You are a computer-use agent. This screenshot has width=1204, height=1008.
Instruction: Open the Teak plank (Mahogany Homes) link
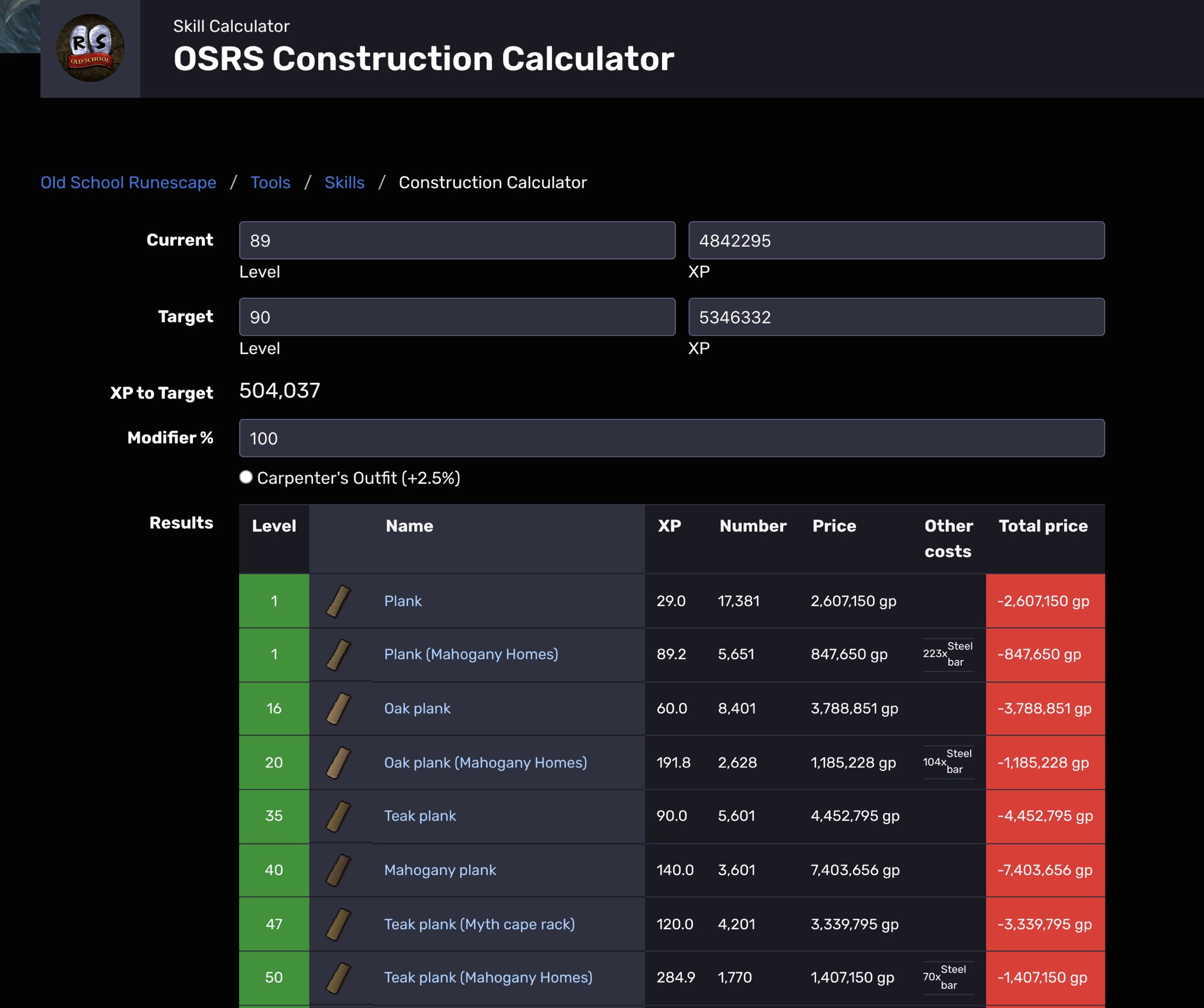(x=488, y=977)
